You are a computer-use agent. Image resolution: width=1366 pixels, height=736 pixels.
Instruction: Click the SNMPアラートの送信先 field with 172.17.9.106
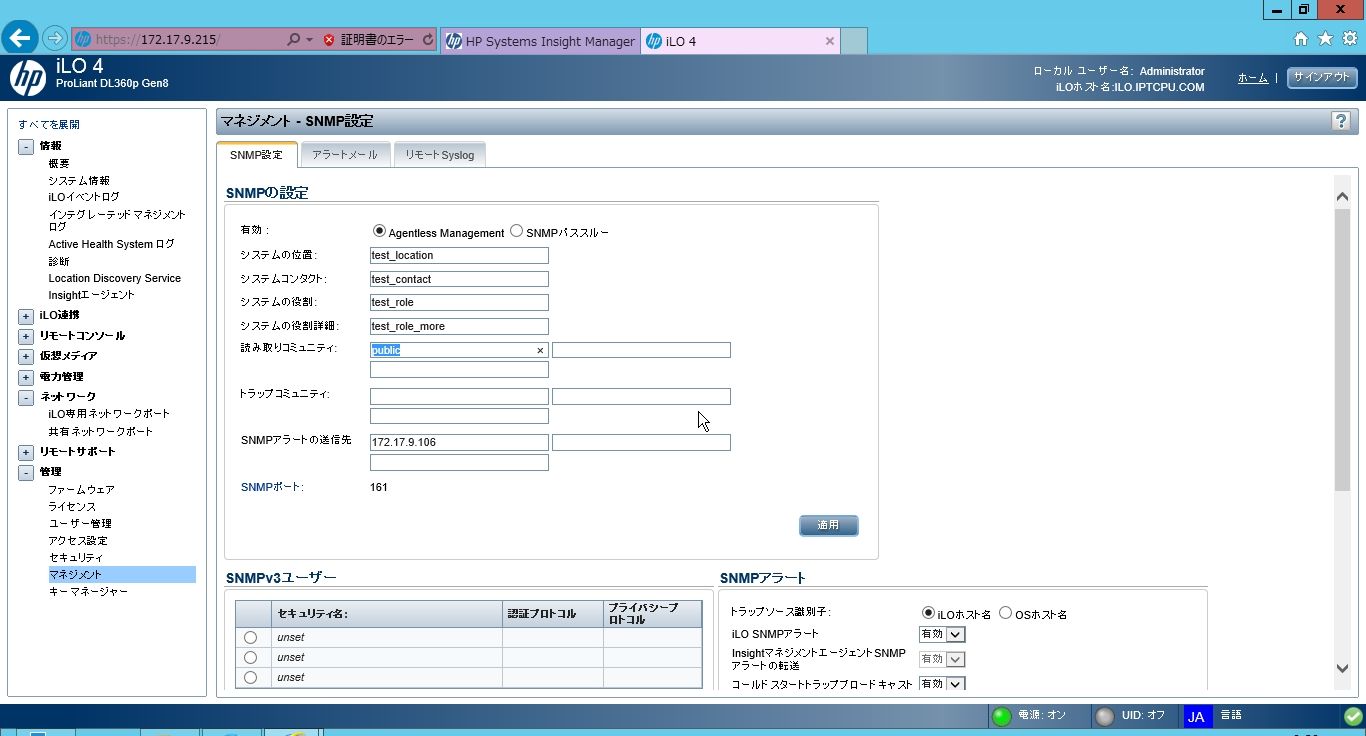click(459, 442)
